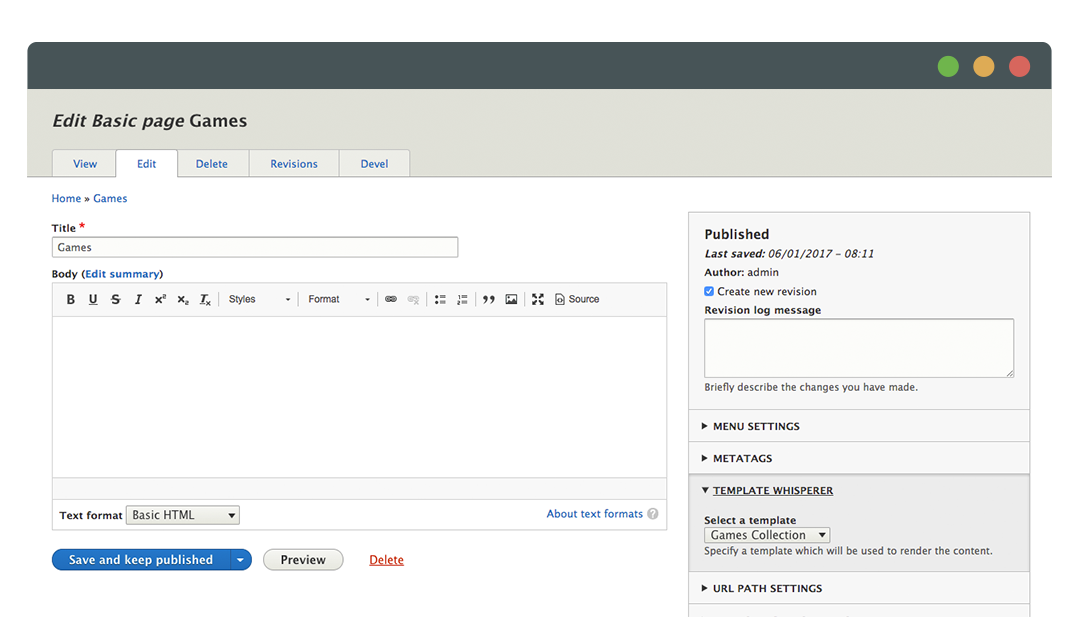Open the Text format dropdown
Screen dimensions: 1080x617
(182, 514)
